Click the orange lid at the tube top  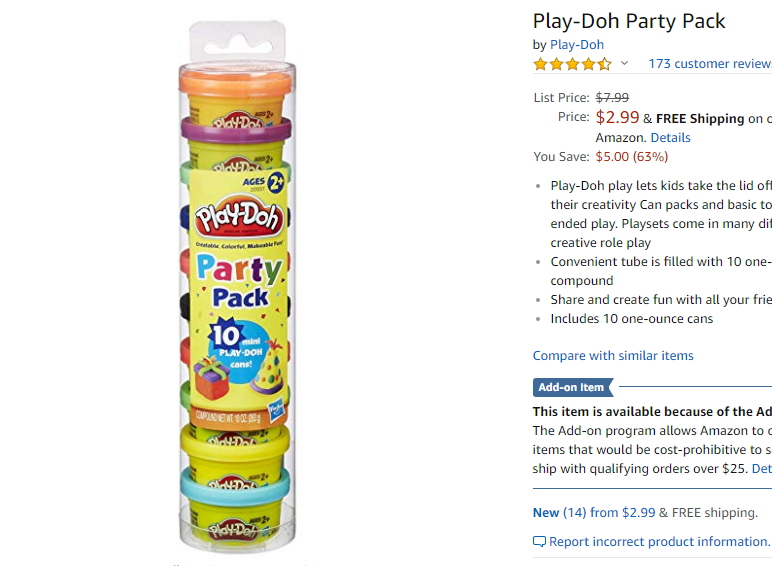236,79
